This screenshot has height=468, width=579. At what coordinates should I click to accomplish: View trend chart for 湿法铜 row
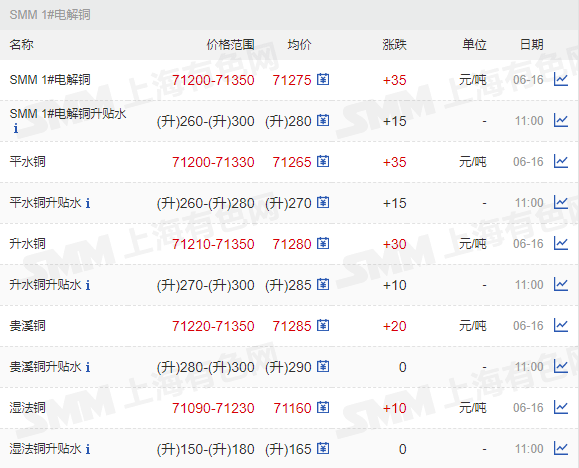click(561, 407)
